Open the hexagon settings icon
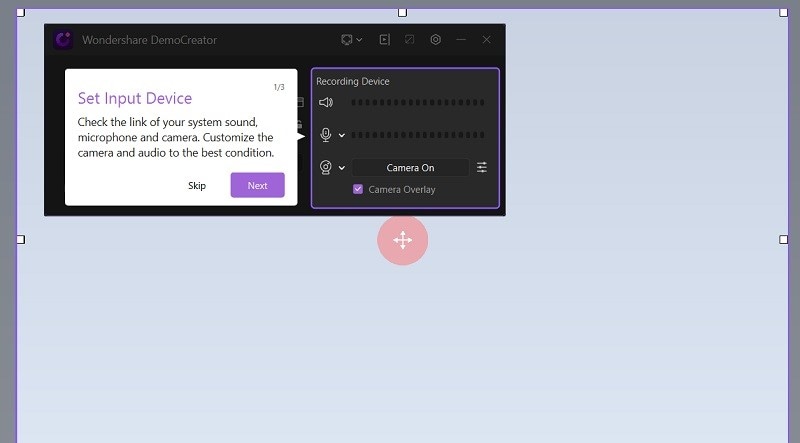Image resolution: width=800 pixels, height=443 pixels. [x=435, y=39]
